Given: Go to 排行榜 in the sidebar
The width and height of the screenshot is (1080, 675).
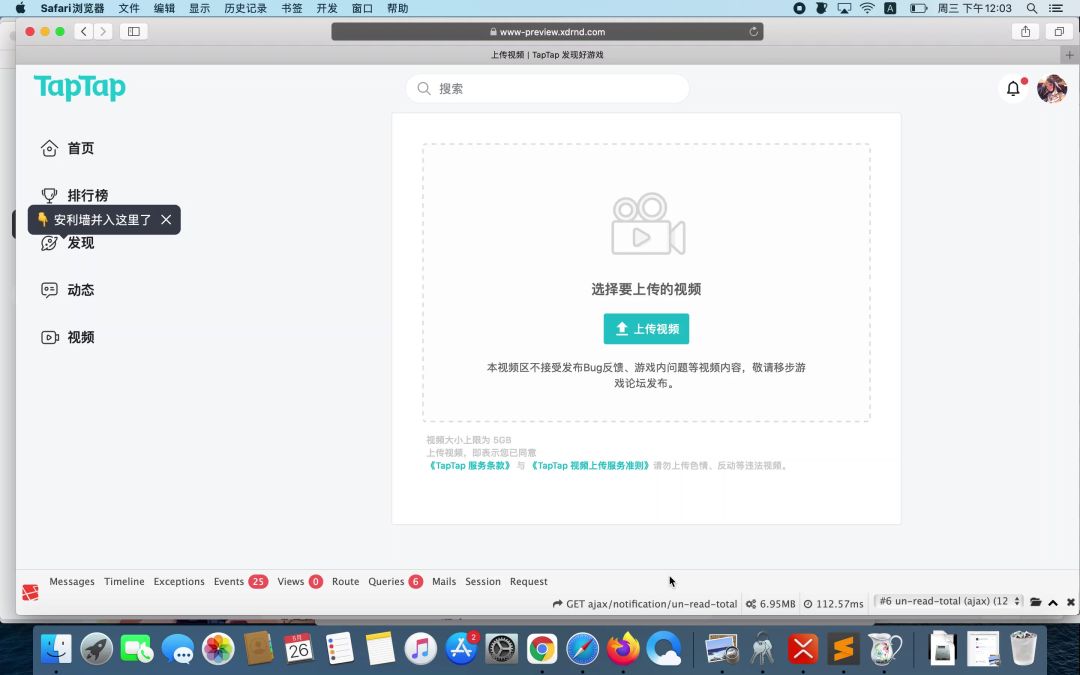Looking at the screenshot, I should [x=87, y=195].
